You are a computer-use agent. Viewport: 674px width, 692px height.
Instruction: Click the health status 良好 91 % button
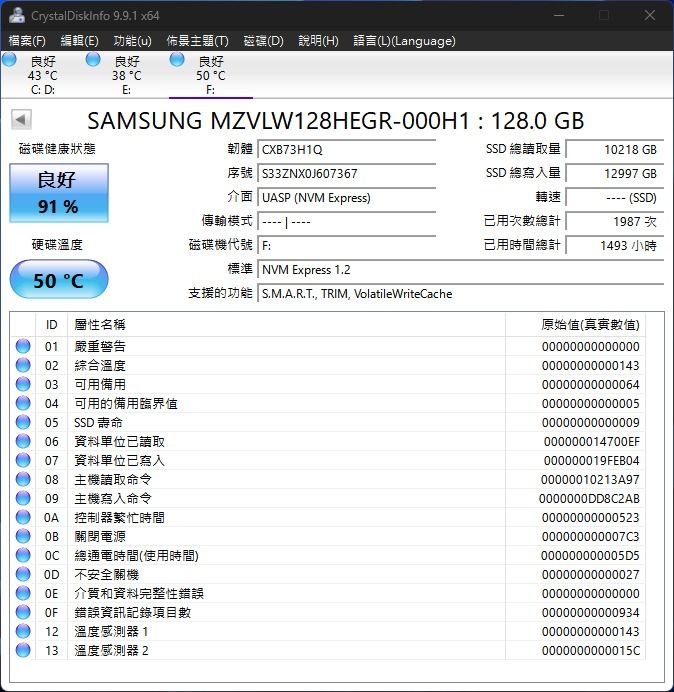click(x=59, y=193)
